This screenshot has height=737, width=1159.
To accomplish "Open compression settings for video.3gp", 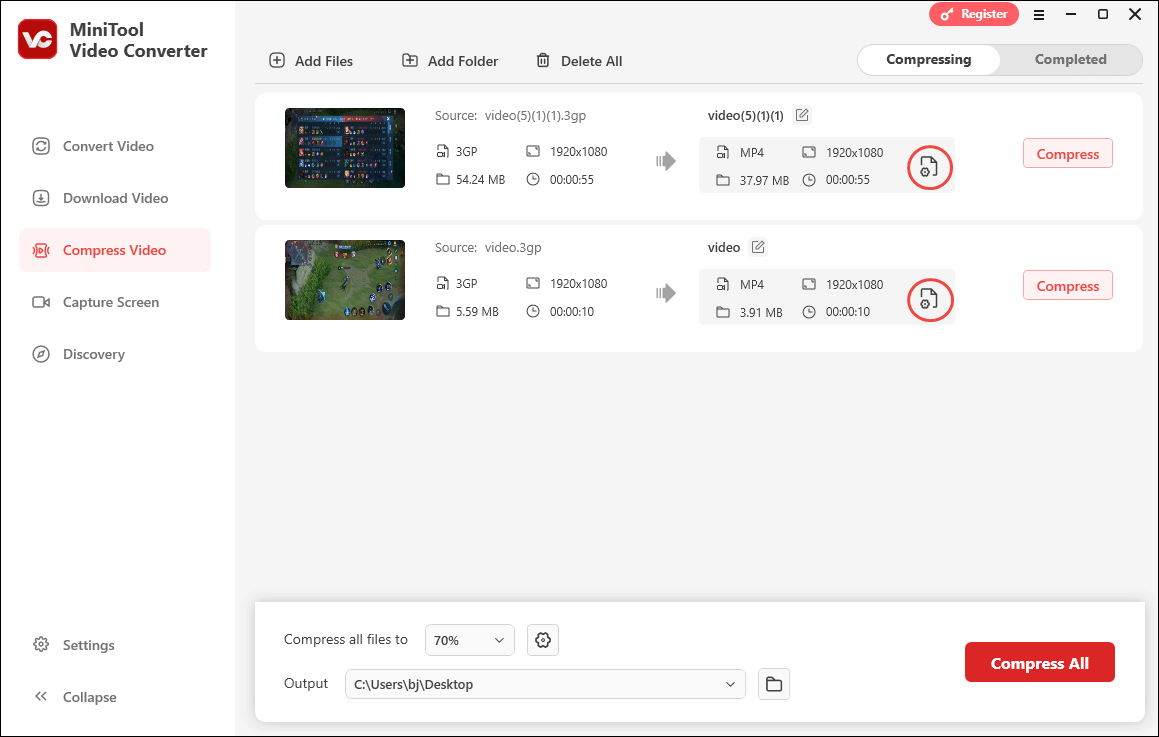I will (928, 299).
